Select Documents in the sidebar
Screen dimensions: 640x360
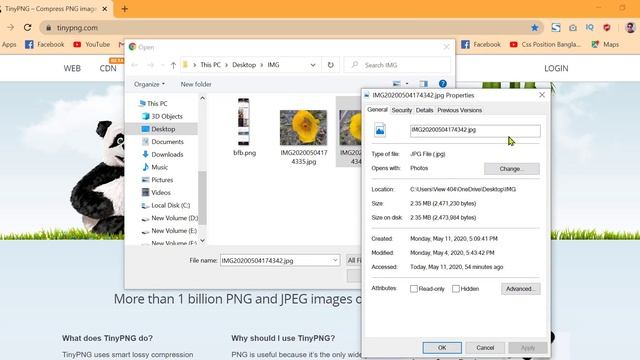point(162,142)
